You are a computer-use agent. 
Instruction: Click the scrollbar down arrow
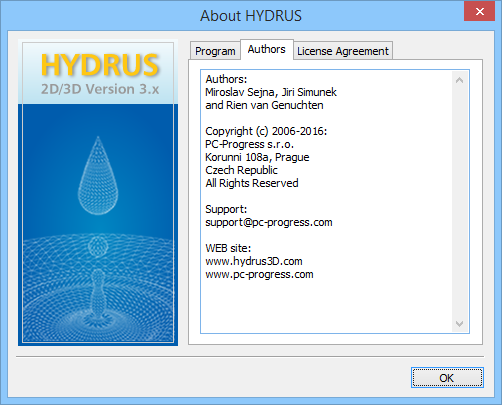click(459, 324)
